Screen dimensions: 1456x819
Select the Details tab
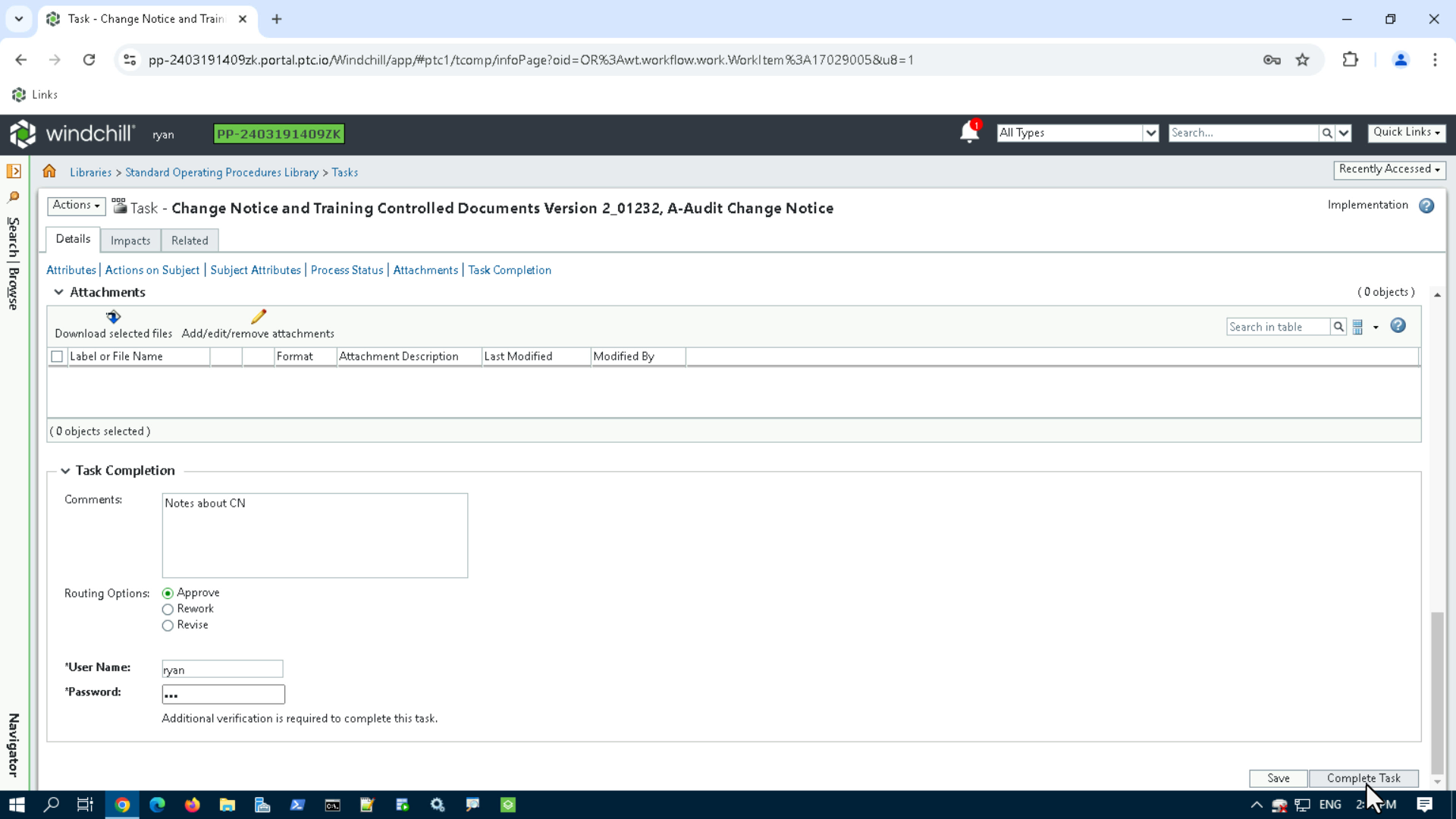(73, 239)
